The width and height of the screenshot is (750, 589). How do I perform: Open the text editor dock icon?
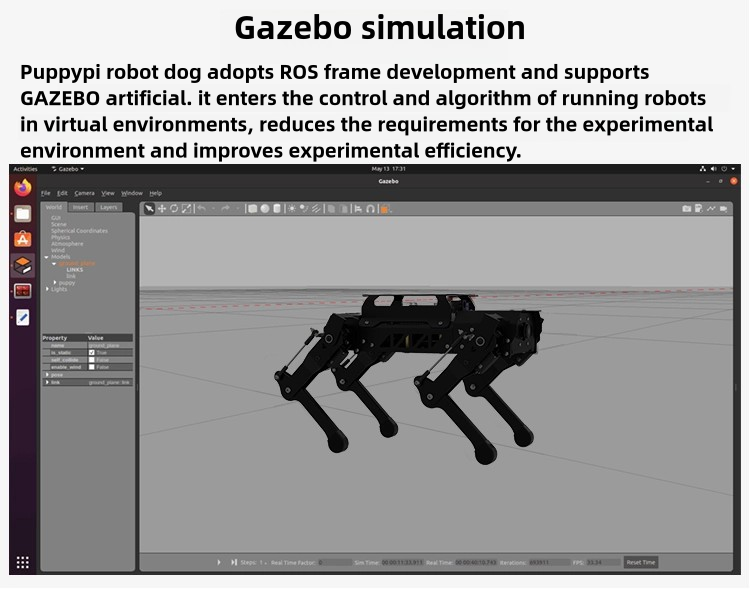coord(22,317)
